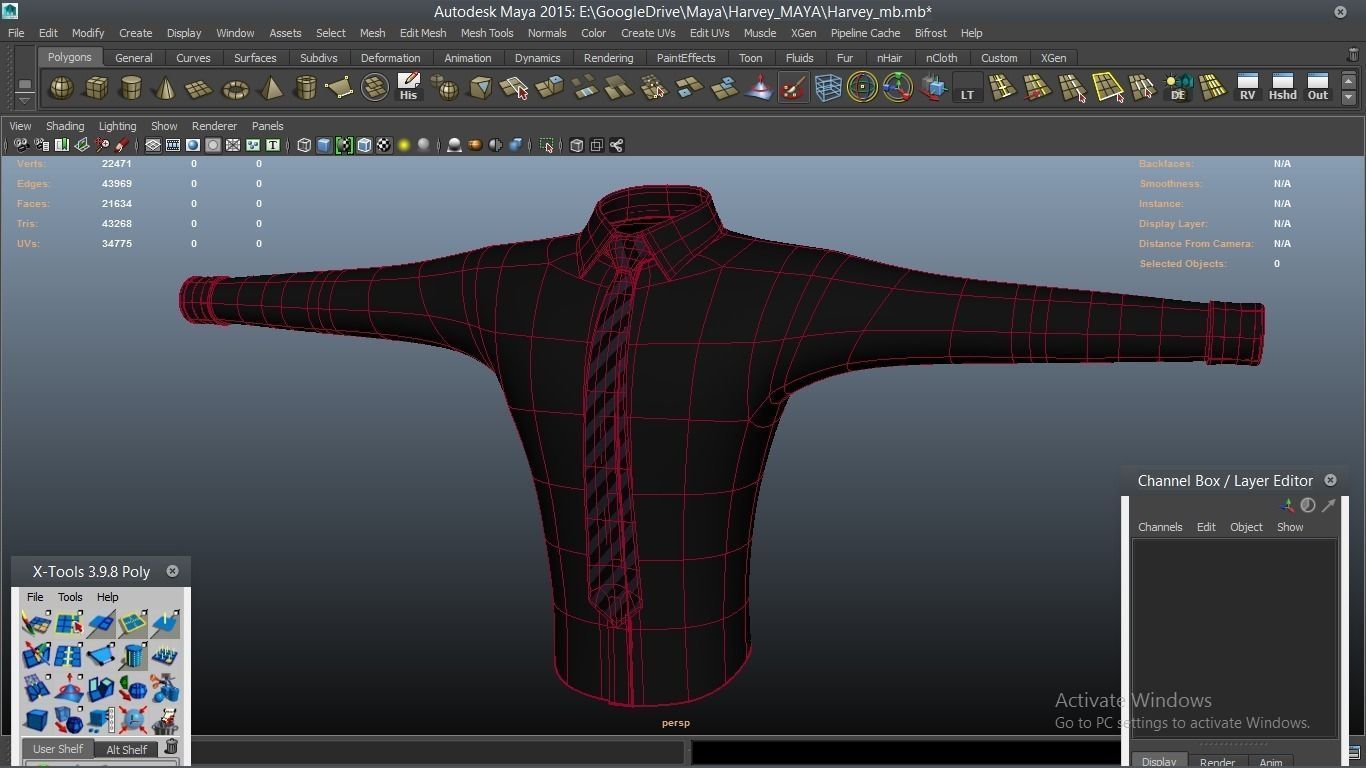Open Channel Box Object menu
Screen dimensions: 1366x768
point(1246,527)
